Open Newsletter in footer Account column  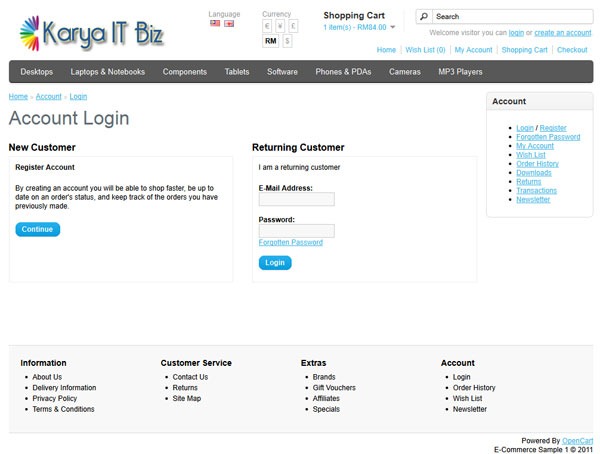[470, 409]
